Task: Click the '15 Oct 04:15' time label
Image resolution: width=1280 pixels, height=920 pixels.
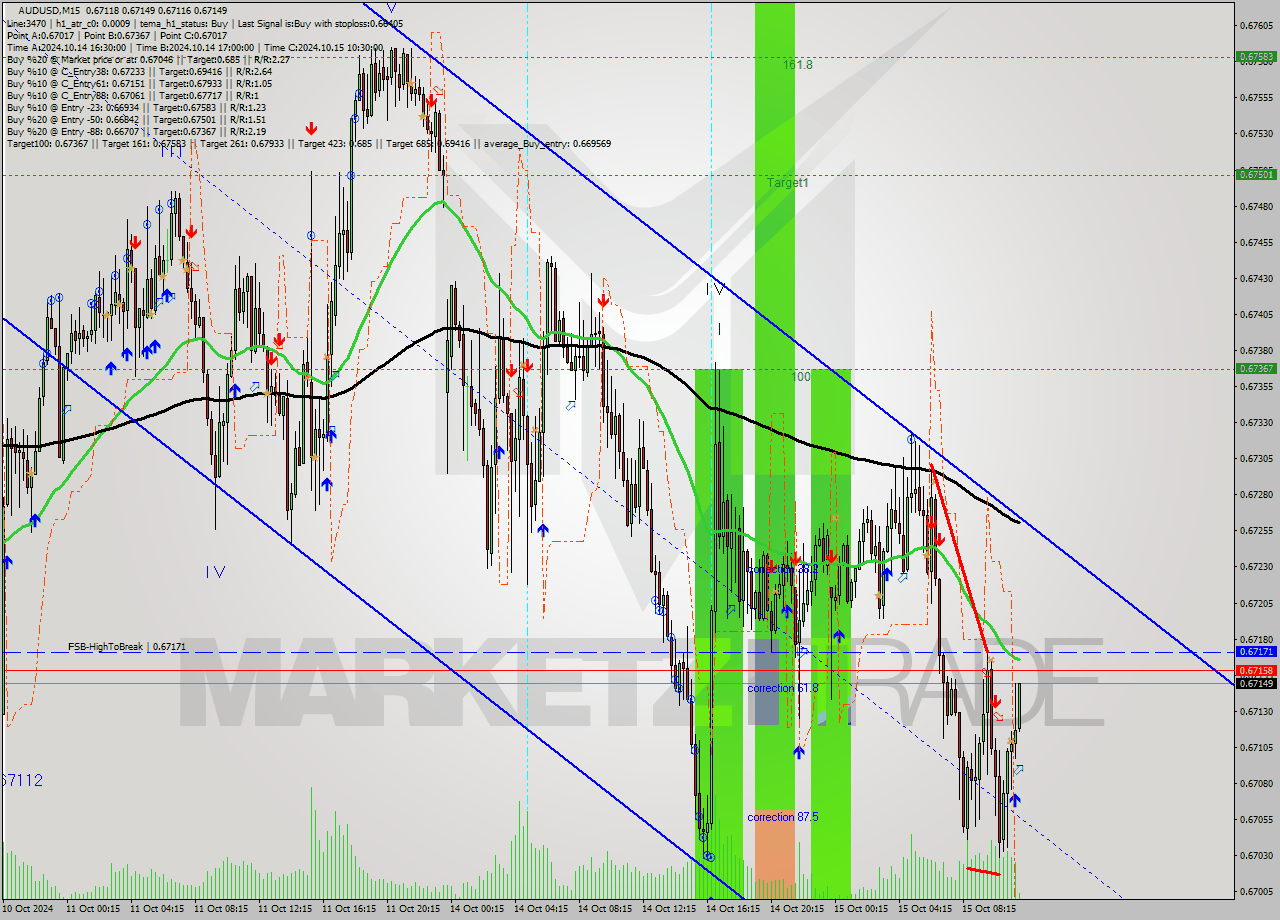Action: [925, 909]
